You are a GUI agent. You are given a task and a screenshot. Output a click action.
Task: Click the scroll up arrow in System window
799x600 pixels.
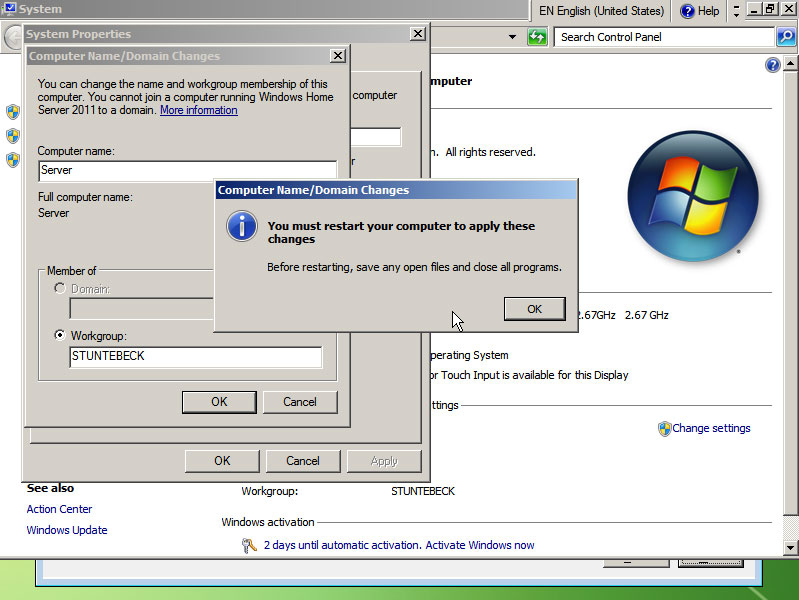790,64
